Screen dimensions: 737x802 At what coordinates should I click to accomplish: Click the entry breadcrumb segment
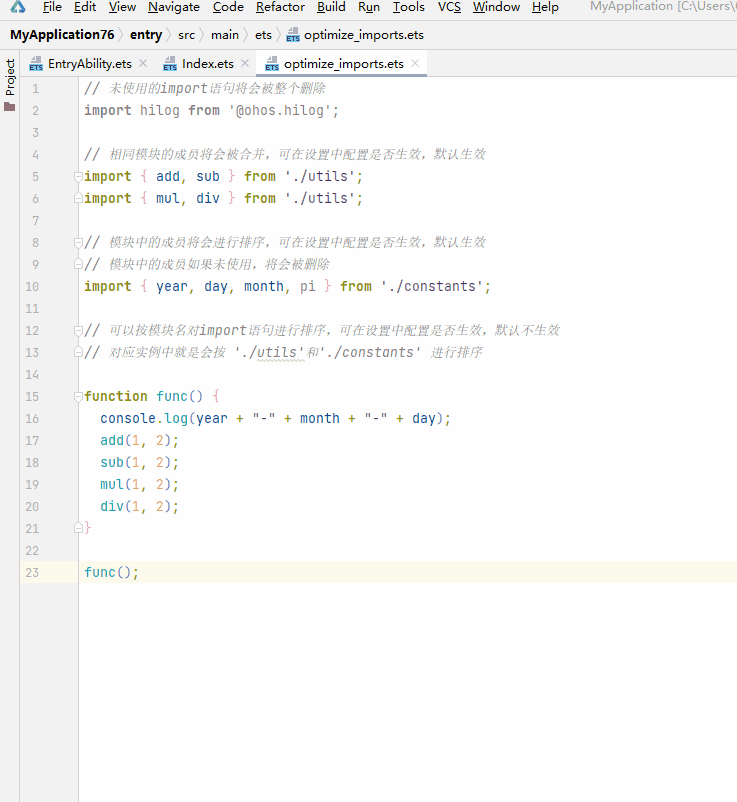pos(146,35)
